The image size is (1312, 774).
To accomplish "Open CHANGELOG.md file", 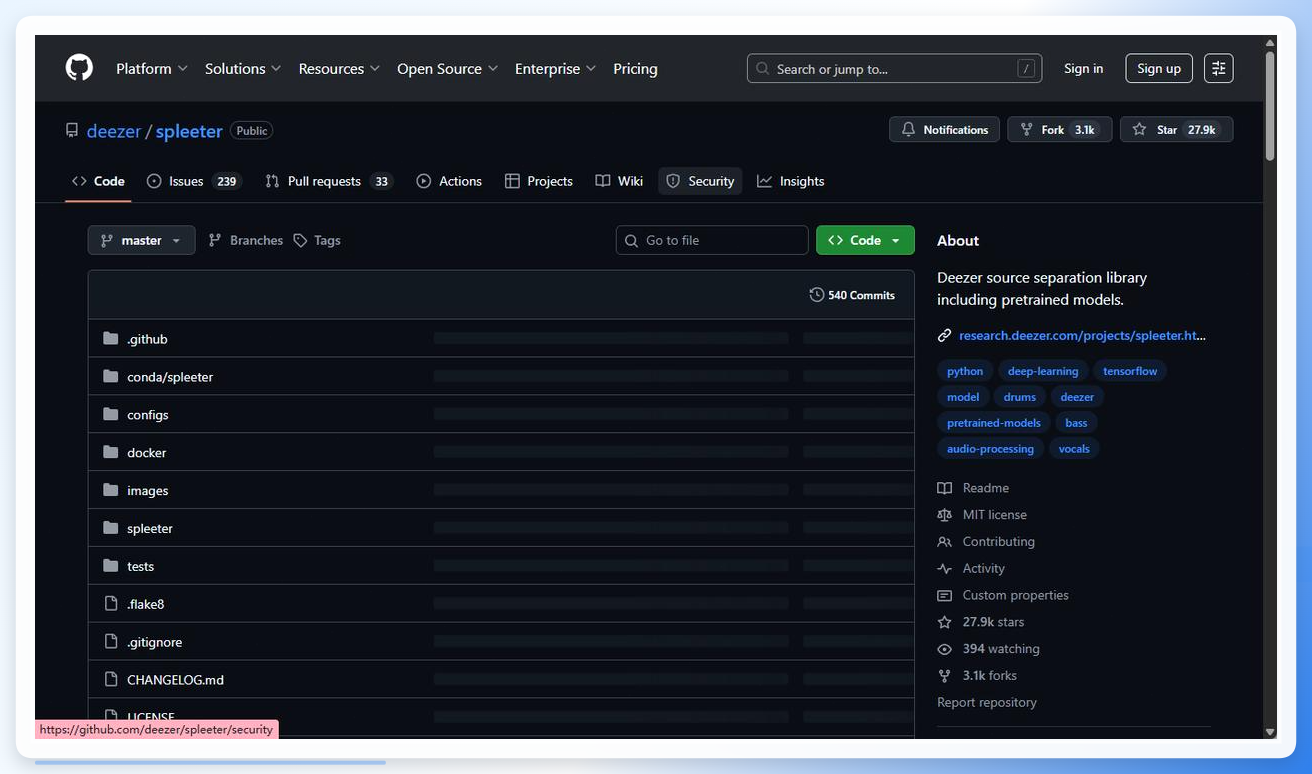I will coord(176,680).
